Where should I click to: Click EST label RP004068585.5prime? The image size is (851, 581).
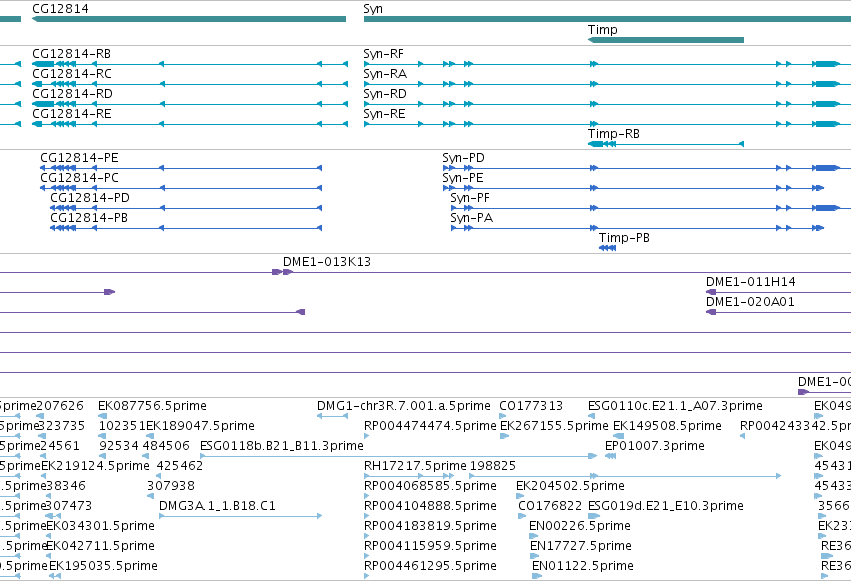430,486
